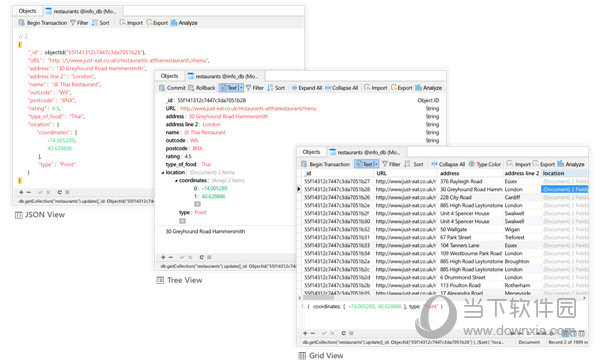Click the URL column header in grid
Image resolution: width=600 pixels, height=360 pixels.
point(406,173)
